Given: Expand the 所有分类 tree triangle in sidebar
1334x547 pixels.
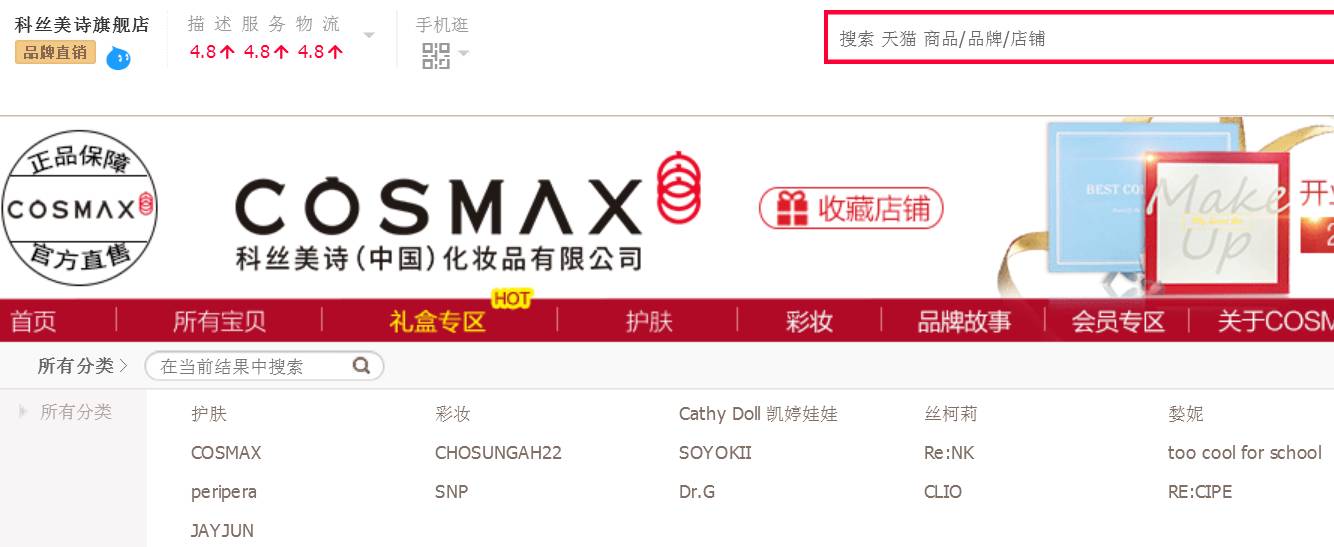Looking at the screenshot, I should click(23, 411).
